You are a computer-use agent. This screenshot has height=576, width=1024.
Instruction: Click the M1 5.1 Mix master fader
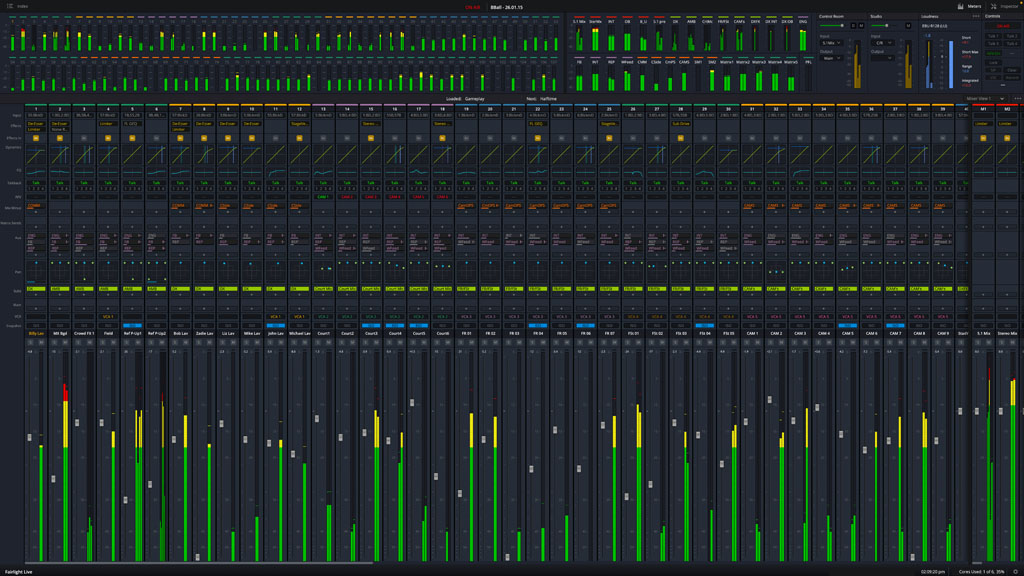point(978,411)
